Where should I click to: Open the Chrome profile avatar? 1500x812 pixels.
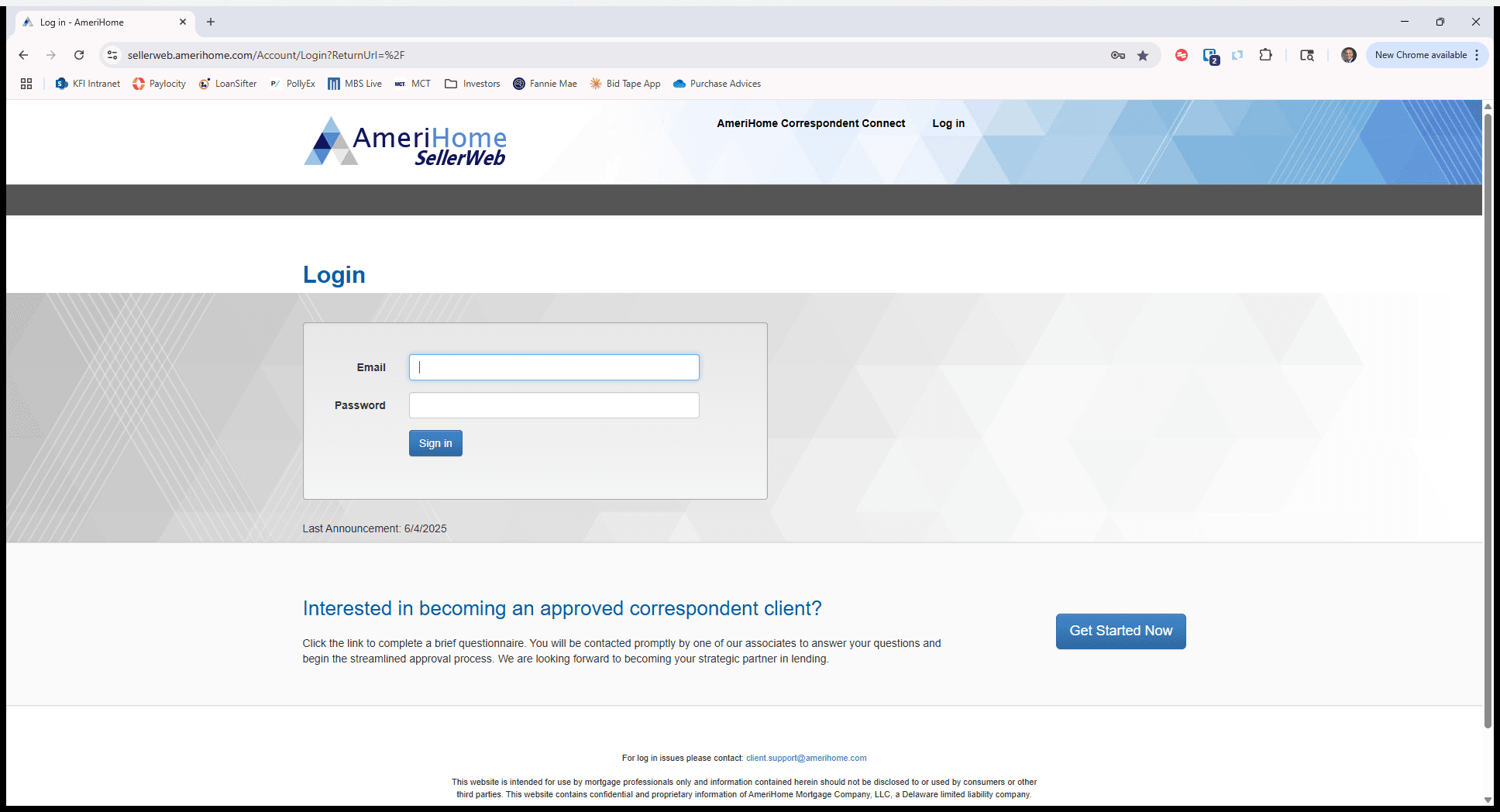point(1349,55)
